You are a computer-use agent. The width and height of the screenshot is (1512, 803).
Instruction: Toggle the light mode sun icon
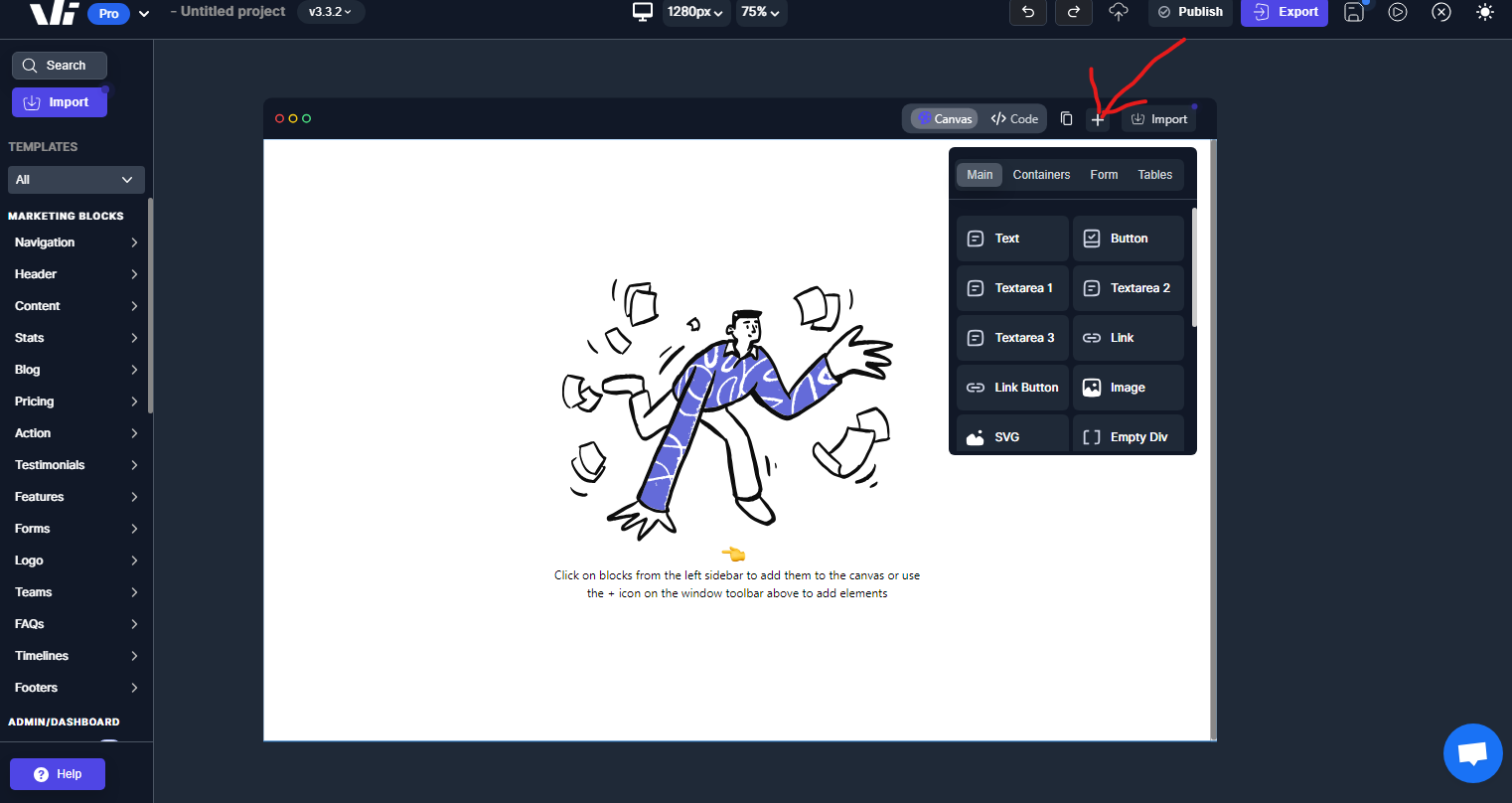point(1485,12)
